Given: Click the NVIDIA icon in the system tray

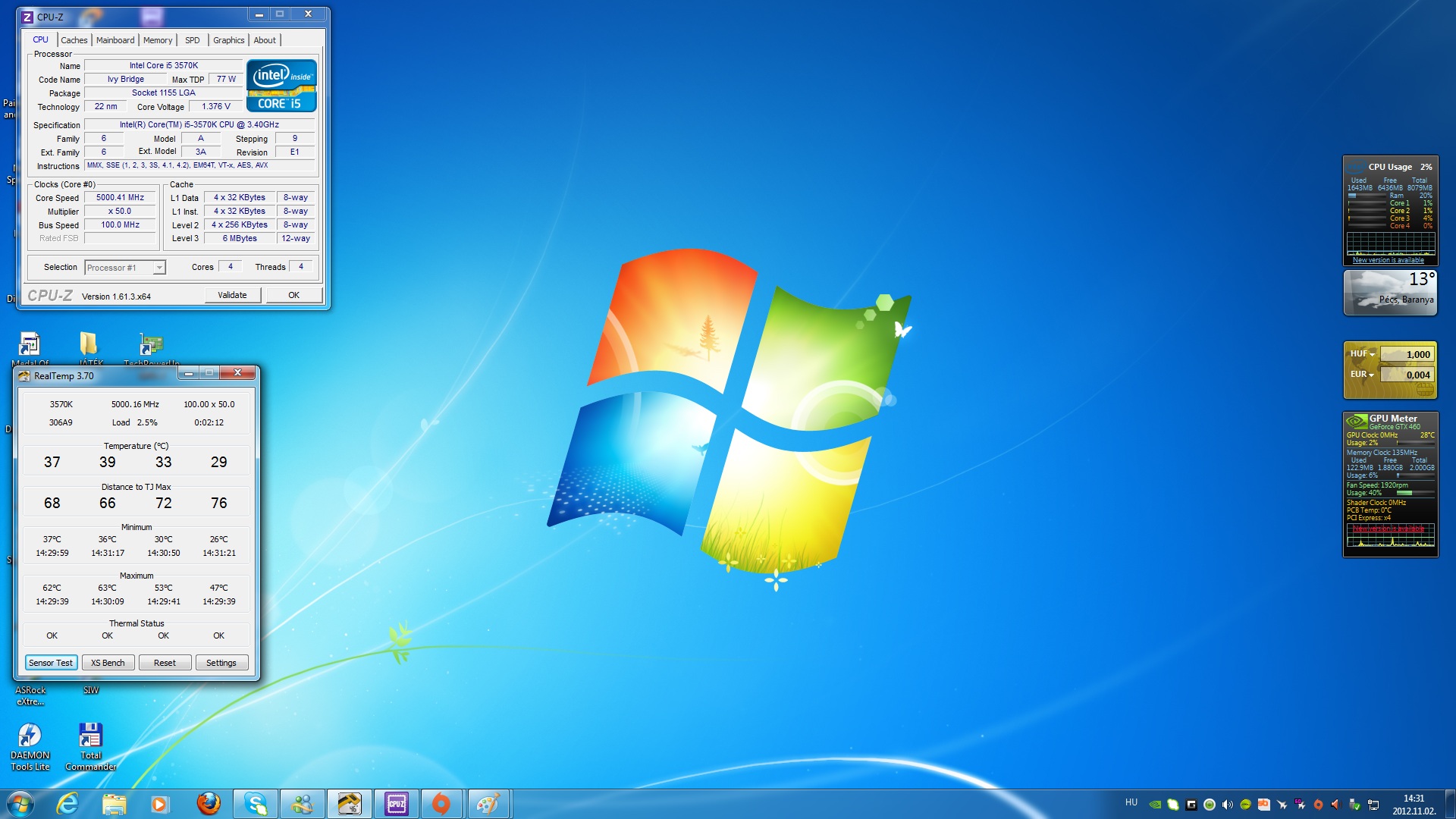Looking at the screenshot, I should (x=1155, y=805).
